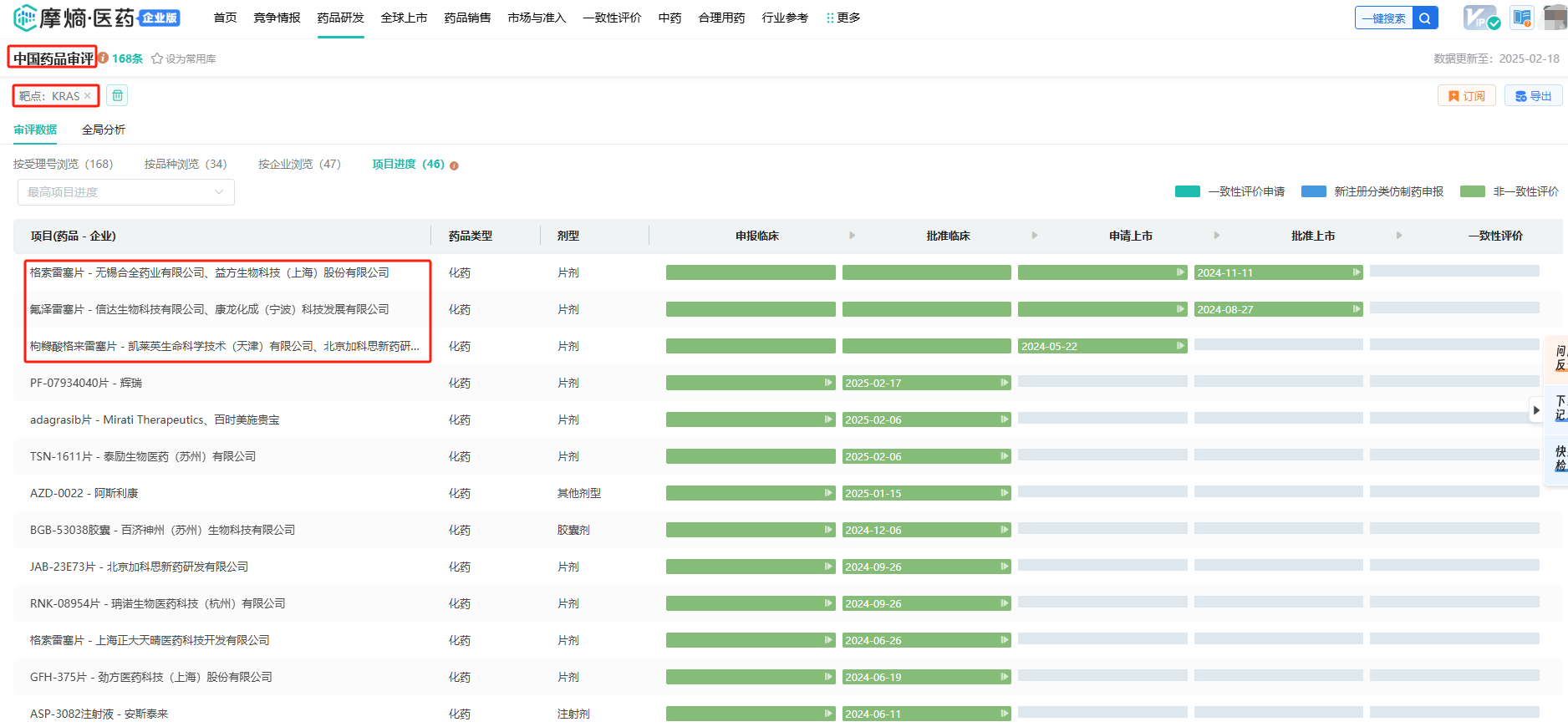Click the blue magnifier search icon
The width and height of the screenshot is (1568, 727).
point(1425,18)
